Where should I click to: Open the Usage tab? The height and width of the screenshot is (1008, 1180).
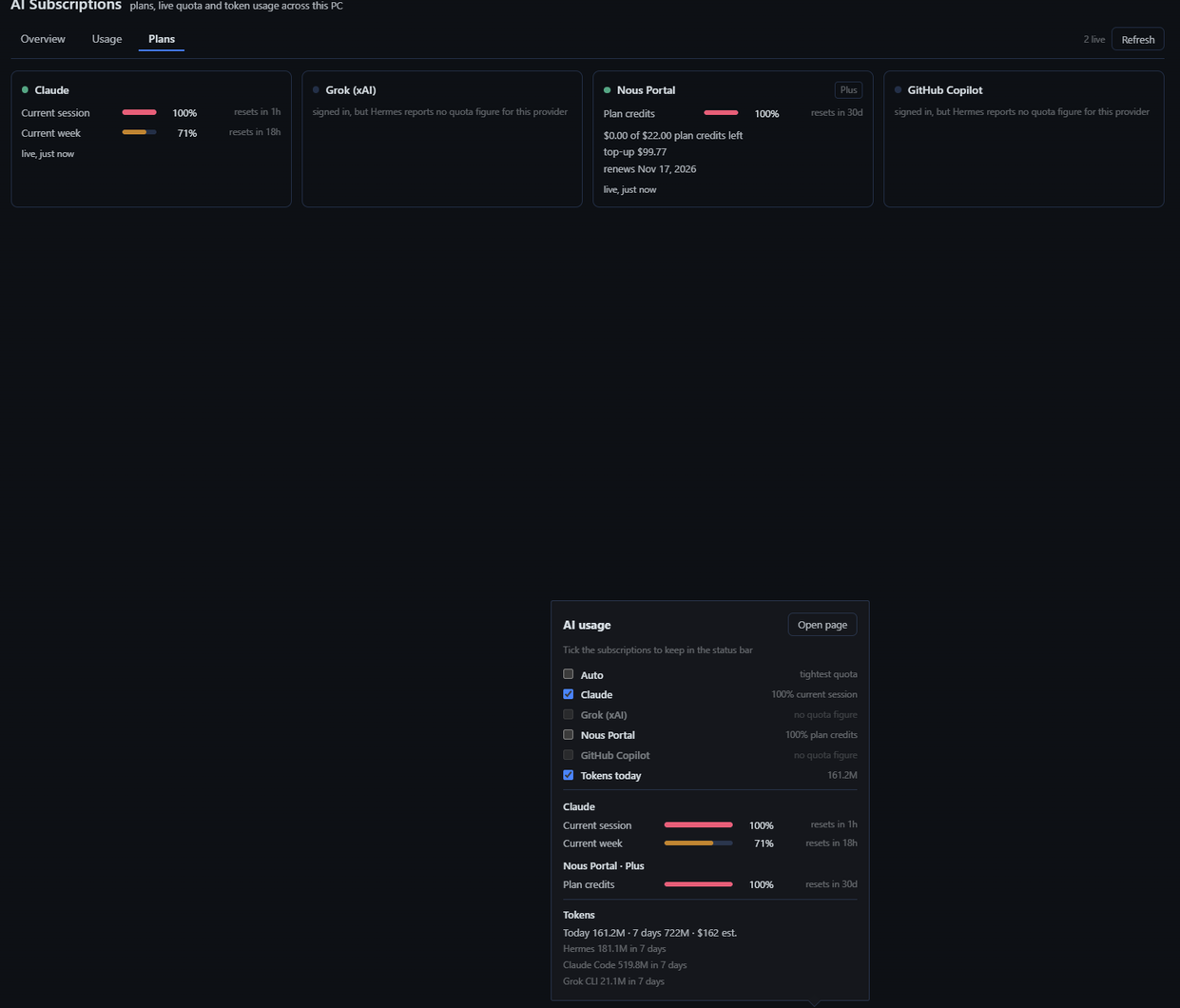106,39
